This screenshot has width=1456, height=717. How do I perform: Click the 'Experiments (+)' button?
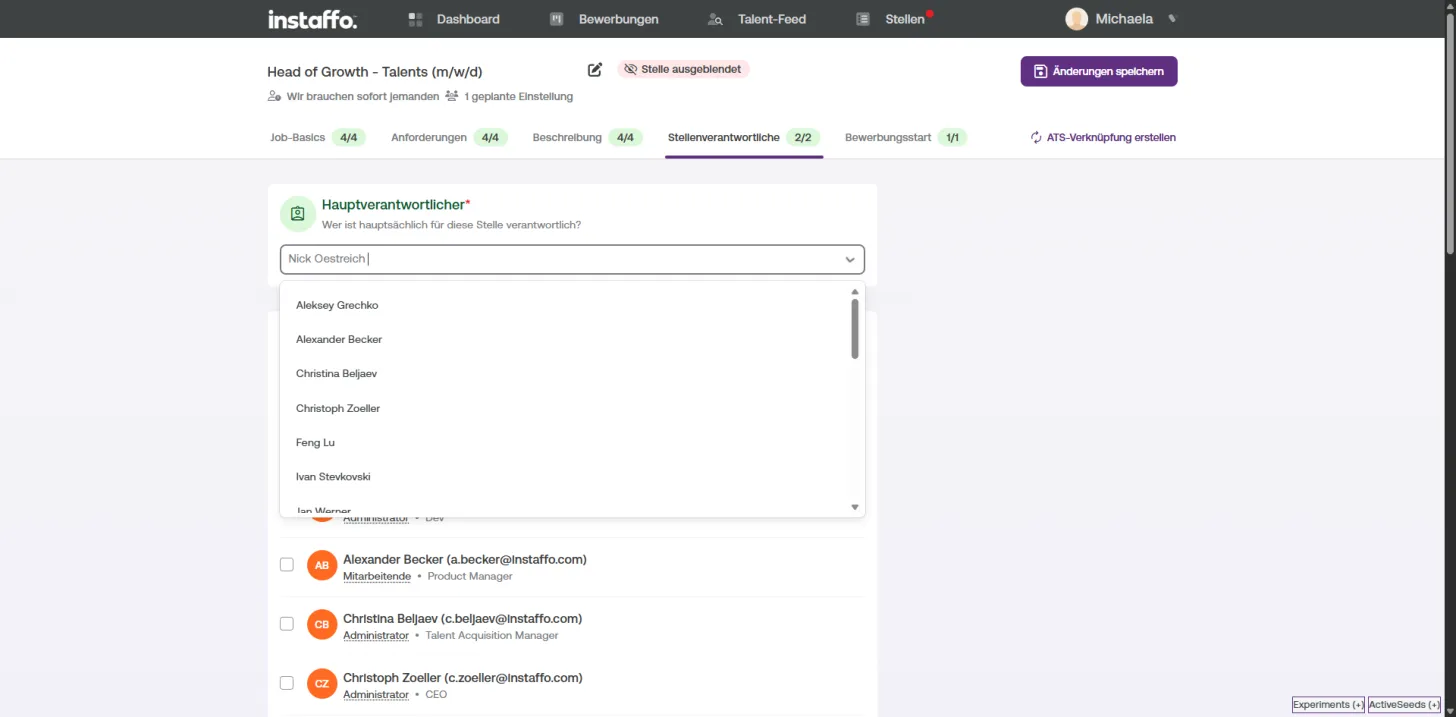(x=1329, y=705)
